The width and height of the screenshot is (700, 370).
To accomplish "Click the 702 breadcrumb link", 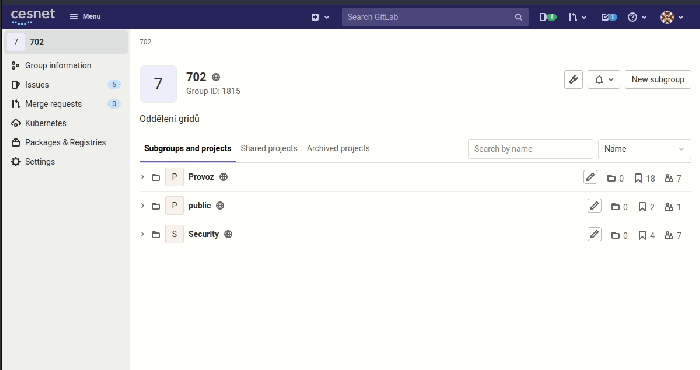I will pyautogui.click(x=146, y=42).
